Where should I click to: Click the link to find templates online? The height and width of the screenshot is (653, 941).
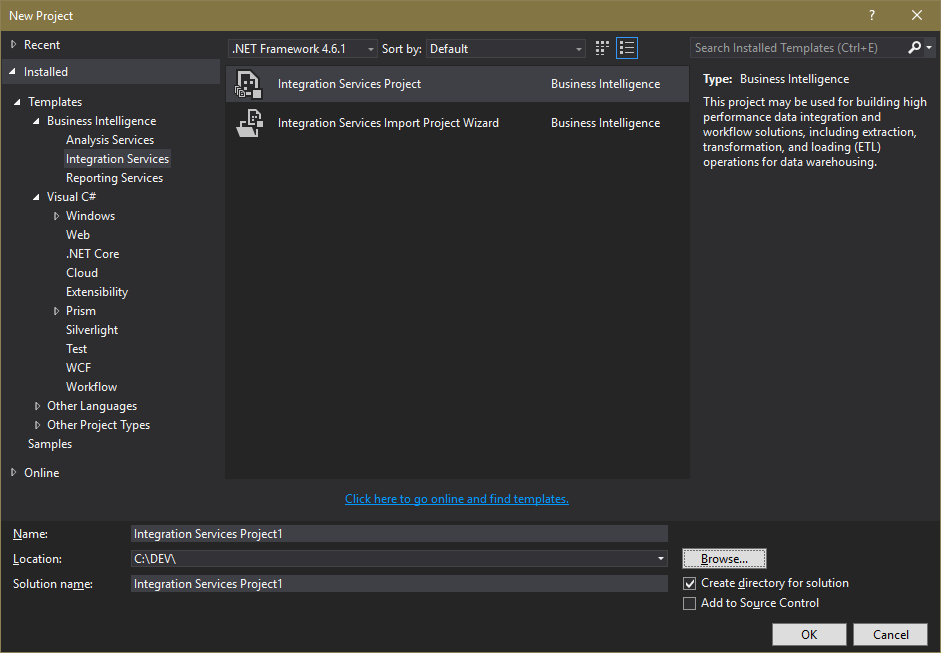(x=456, y=499)
